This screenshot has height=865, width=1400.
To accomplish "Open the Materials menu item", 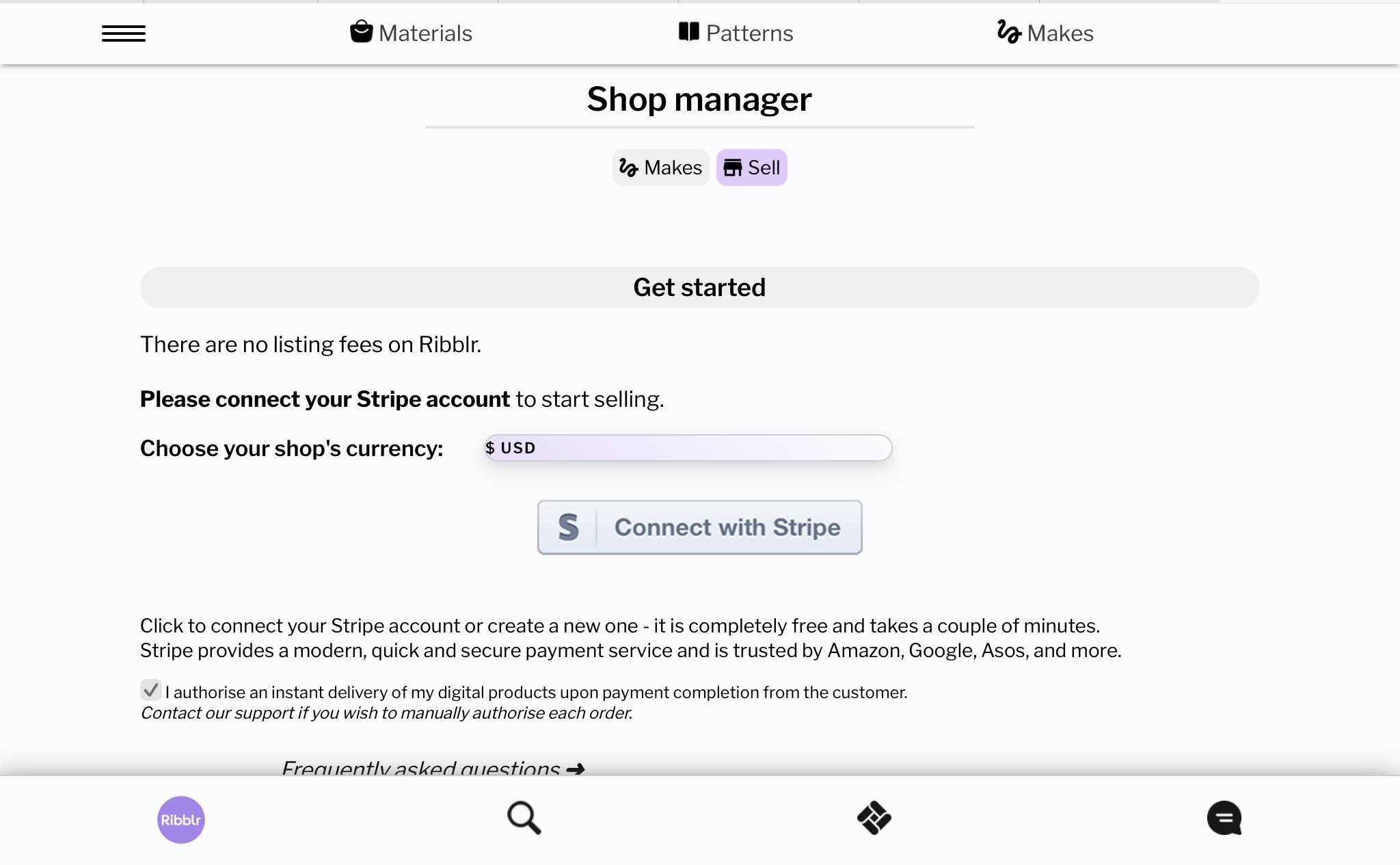I will pyautogui.click(x=411, y=33).
